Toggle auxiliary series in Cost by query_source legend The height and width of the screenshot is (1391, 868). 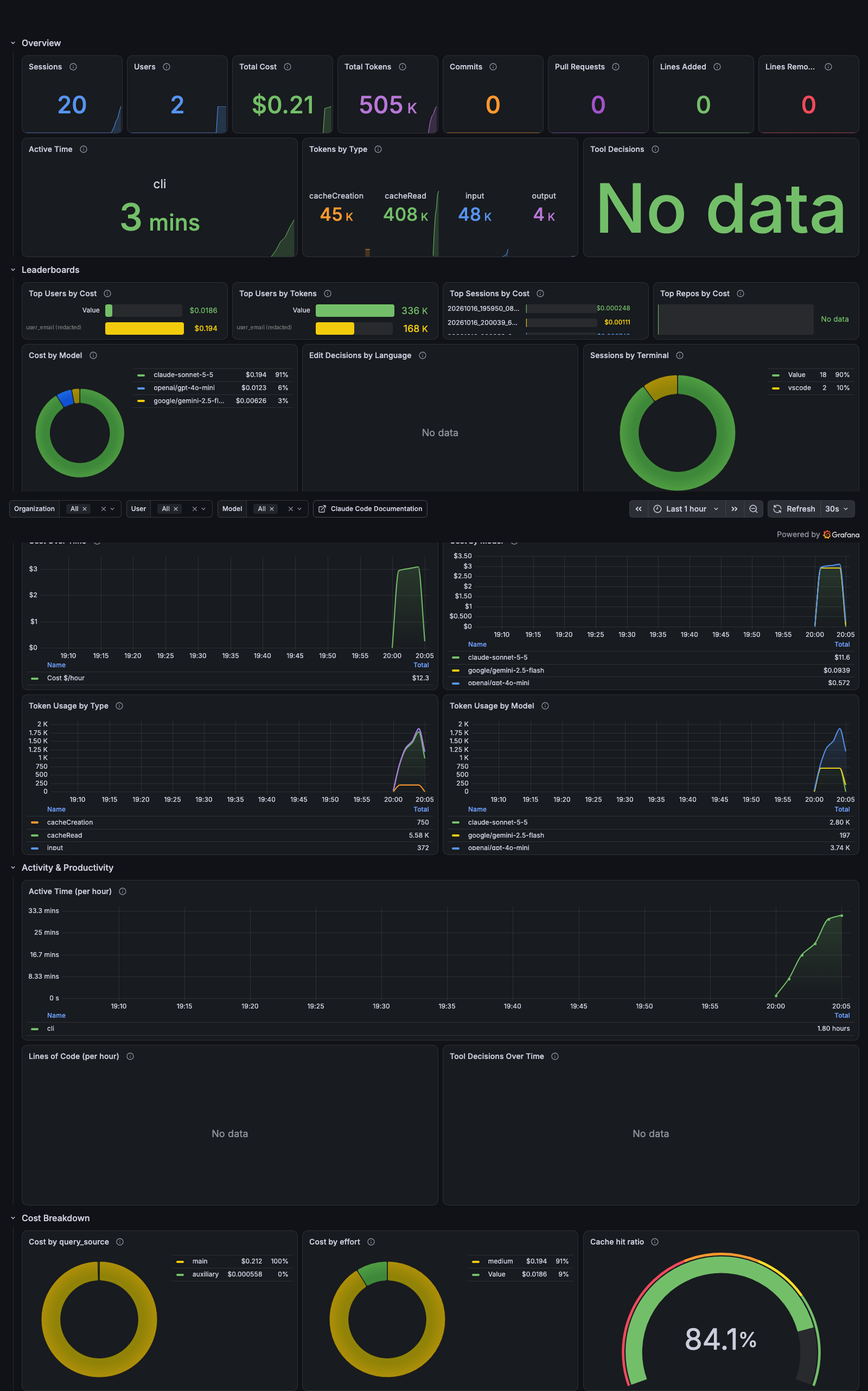pyautogui.click(x=206, y=1274)
